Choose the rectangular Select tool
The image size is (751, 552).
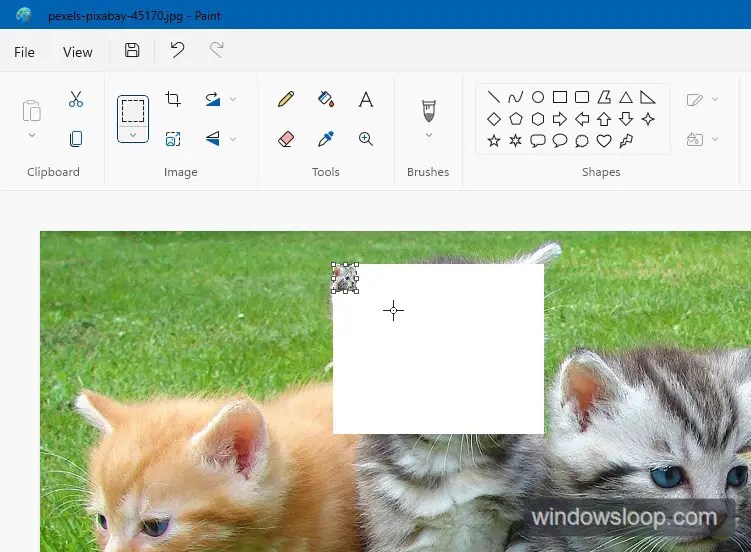(x=133, y=111)
